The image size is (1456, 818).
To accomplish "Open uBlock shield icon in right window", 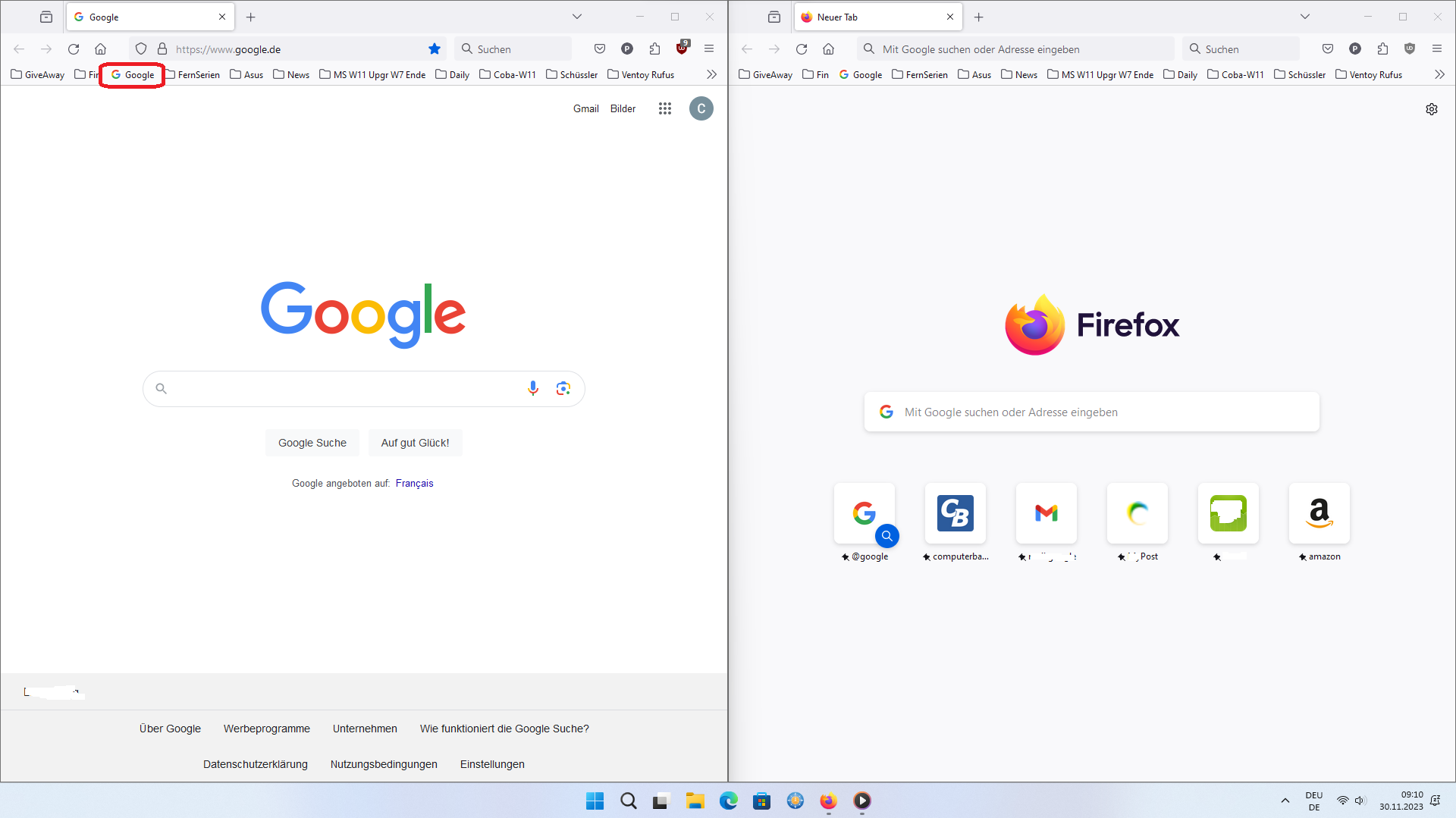I will [x=1410, y=49].
